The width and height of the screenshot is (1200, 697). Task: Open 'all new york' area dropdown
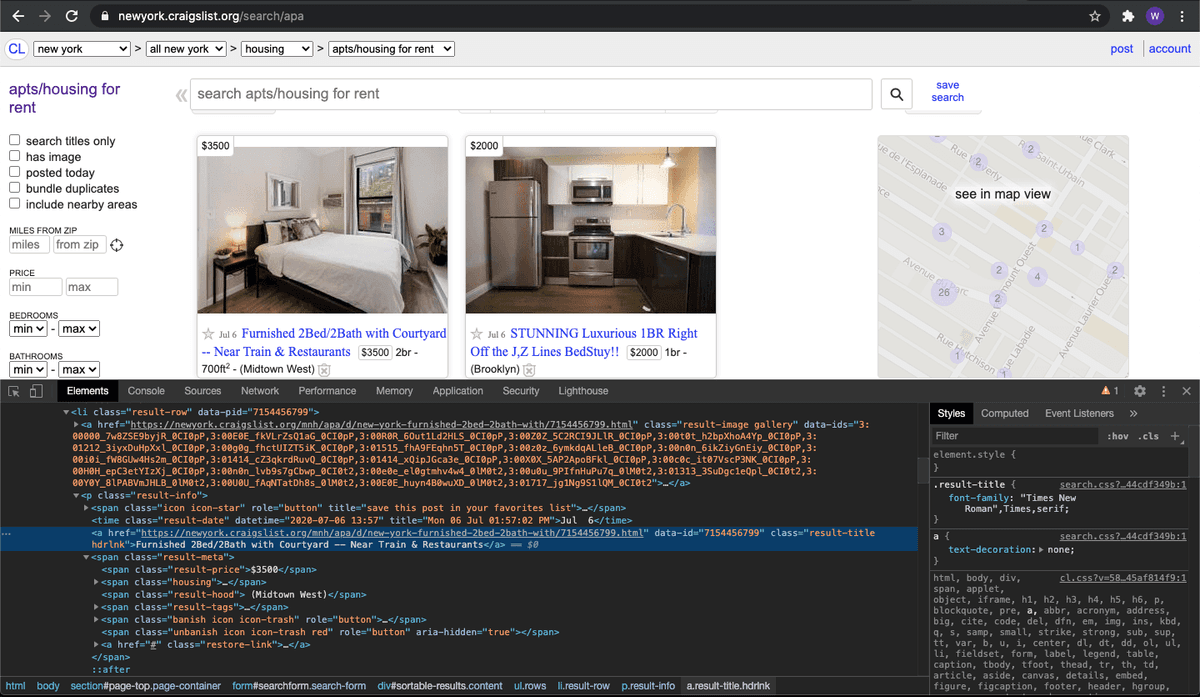pyautogui.click(x=185, y=49)
